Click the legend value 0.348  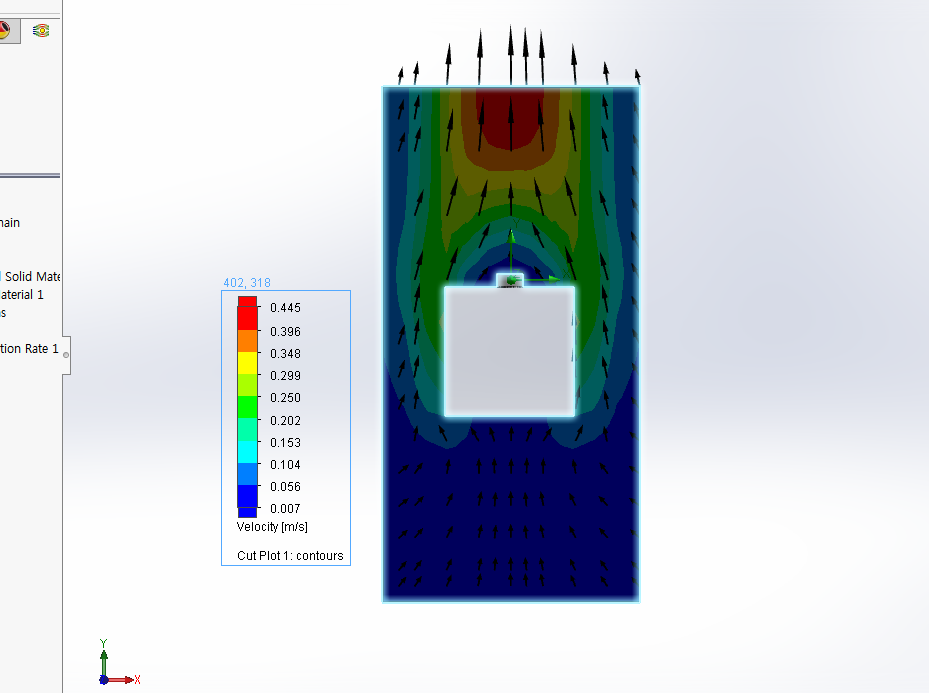[286, 354]
